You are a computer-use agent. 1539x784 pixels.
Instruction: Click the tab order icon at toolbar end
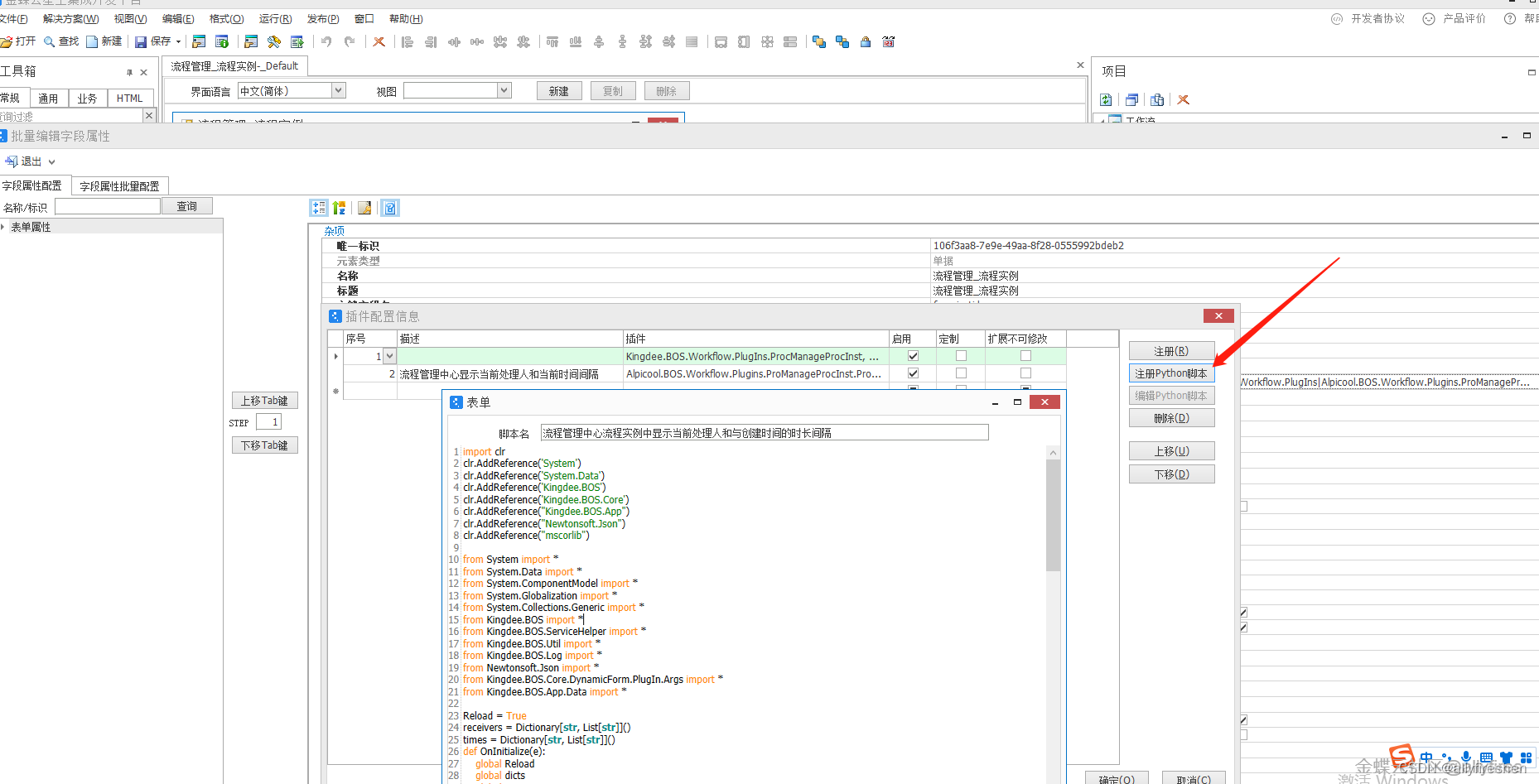coord(889,41)
